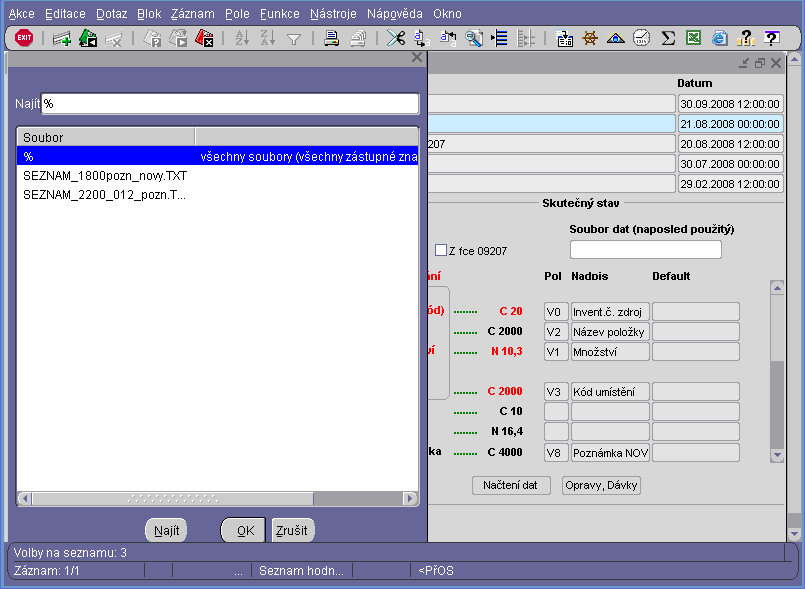Click the date field 21.08.2008 00:00:00
Screen dimensions: 805x589
click(731, 124)
